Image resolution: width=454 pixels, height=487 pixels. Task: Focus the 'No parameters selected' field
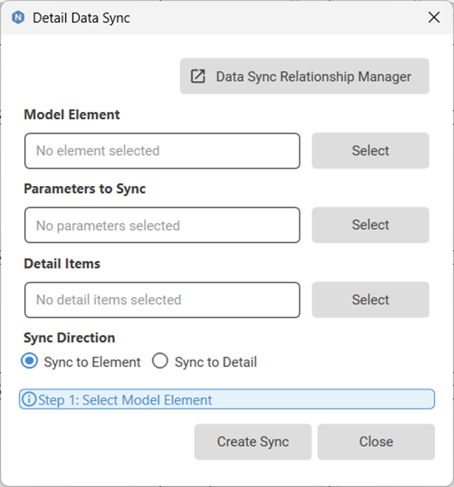tap(162, 225)
